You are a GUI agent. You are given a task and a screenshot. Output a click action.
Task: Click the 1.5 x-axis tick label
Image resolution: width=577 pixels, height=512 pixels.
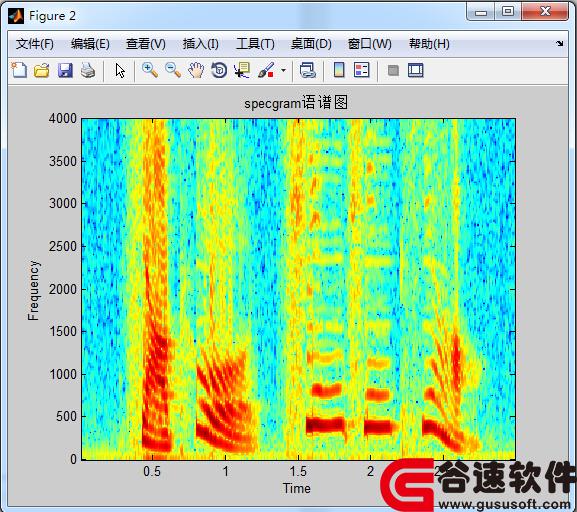(298, 472)
